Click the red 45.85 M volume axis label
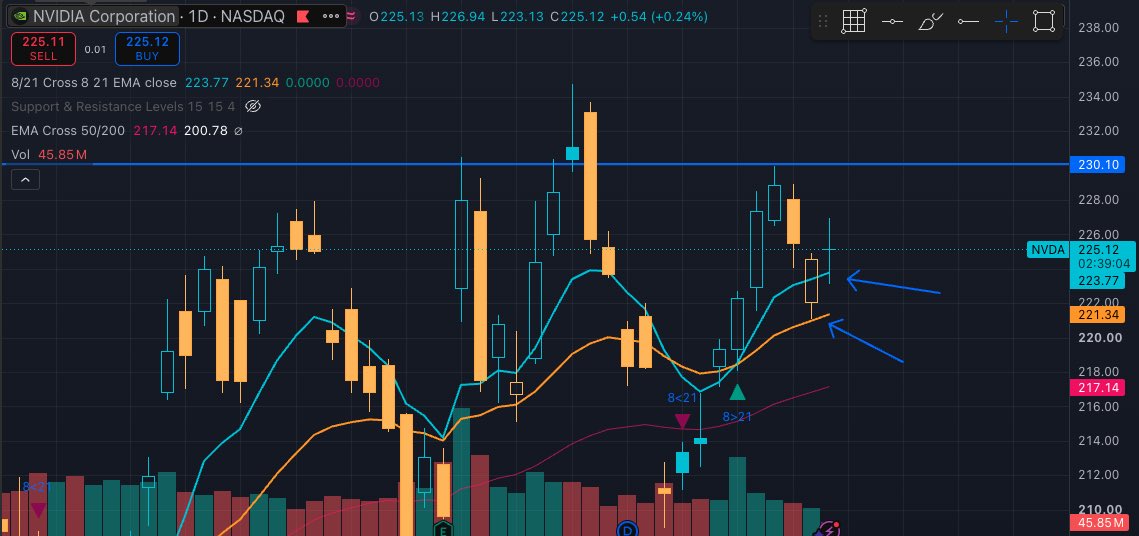Viewport: 1139px width, 536px height. [1099, 524]
